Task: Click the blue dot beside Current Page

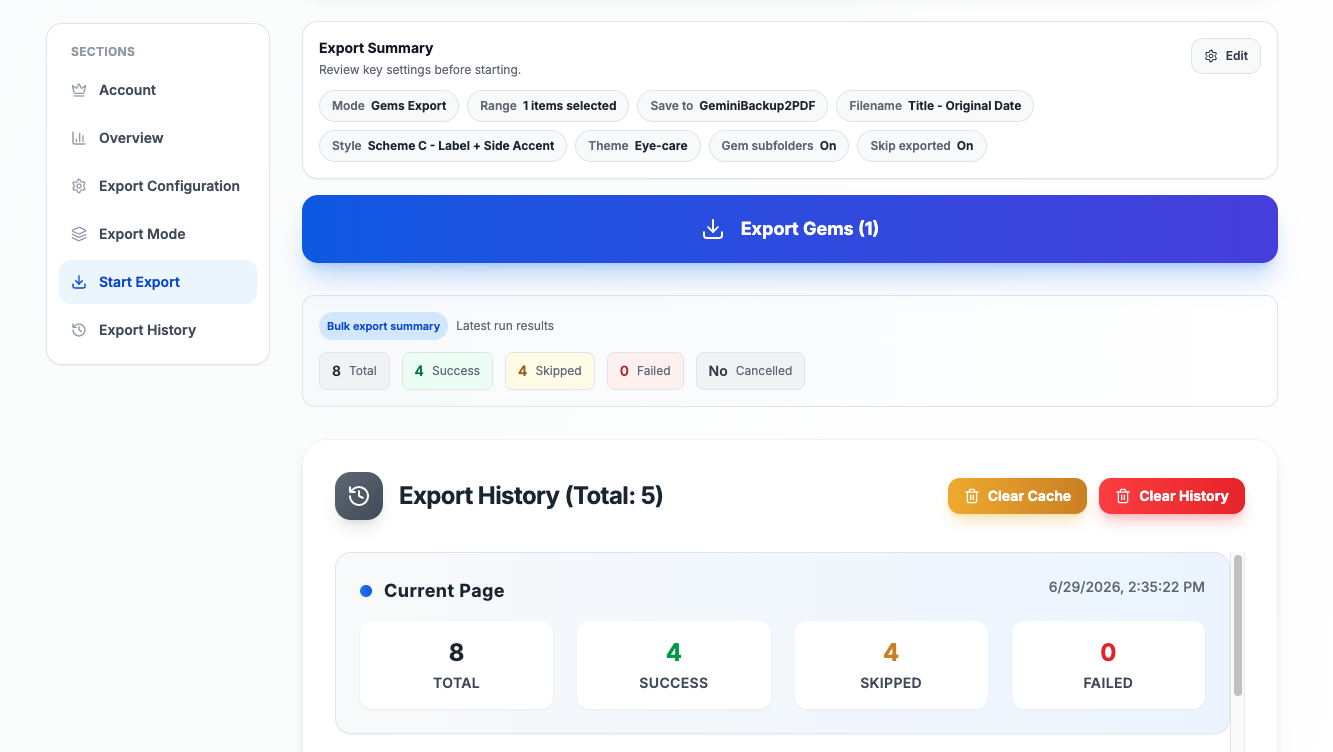Action: 366,591
